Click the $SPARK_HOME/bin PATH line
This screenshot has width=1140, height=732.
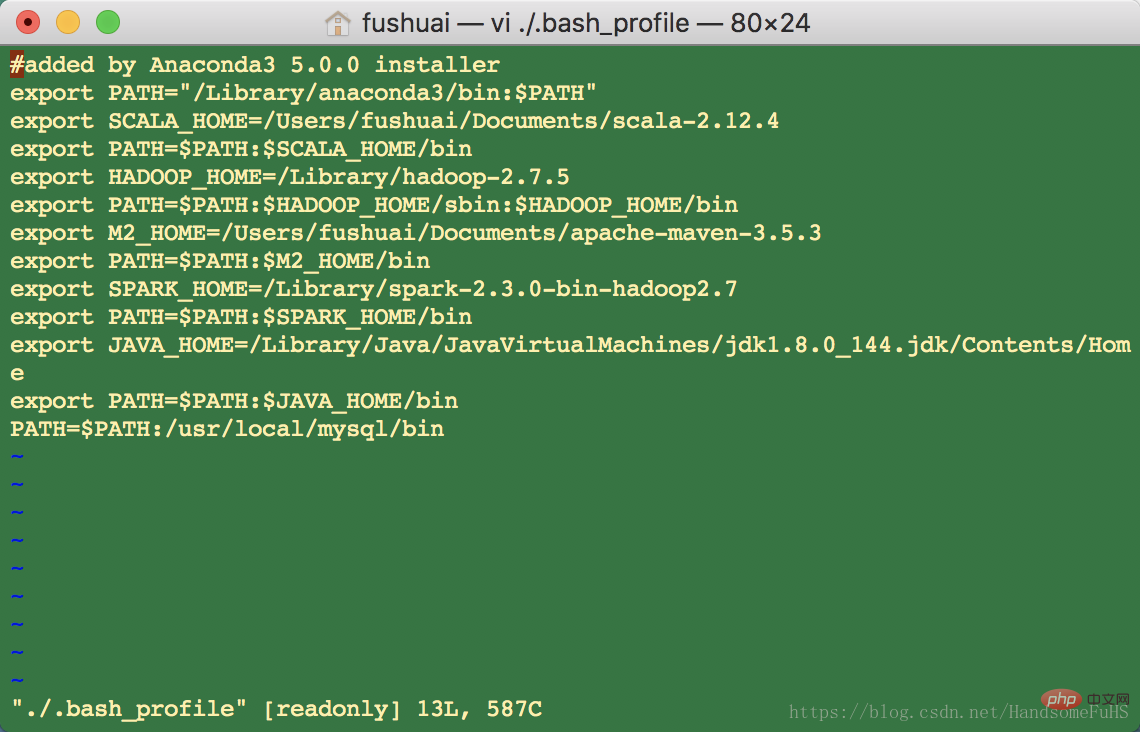point(241,317)
